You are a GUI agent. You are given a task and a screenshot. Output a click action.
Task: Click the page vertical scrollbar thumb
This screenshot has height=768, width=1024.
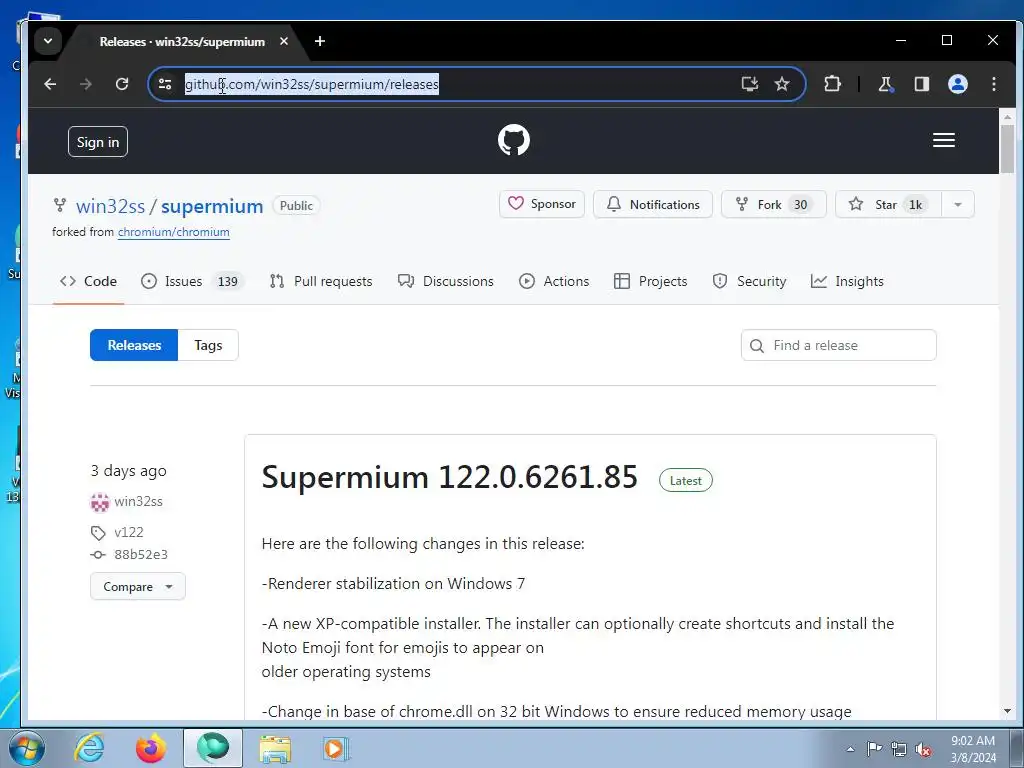coord(1007,149)
